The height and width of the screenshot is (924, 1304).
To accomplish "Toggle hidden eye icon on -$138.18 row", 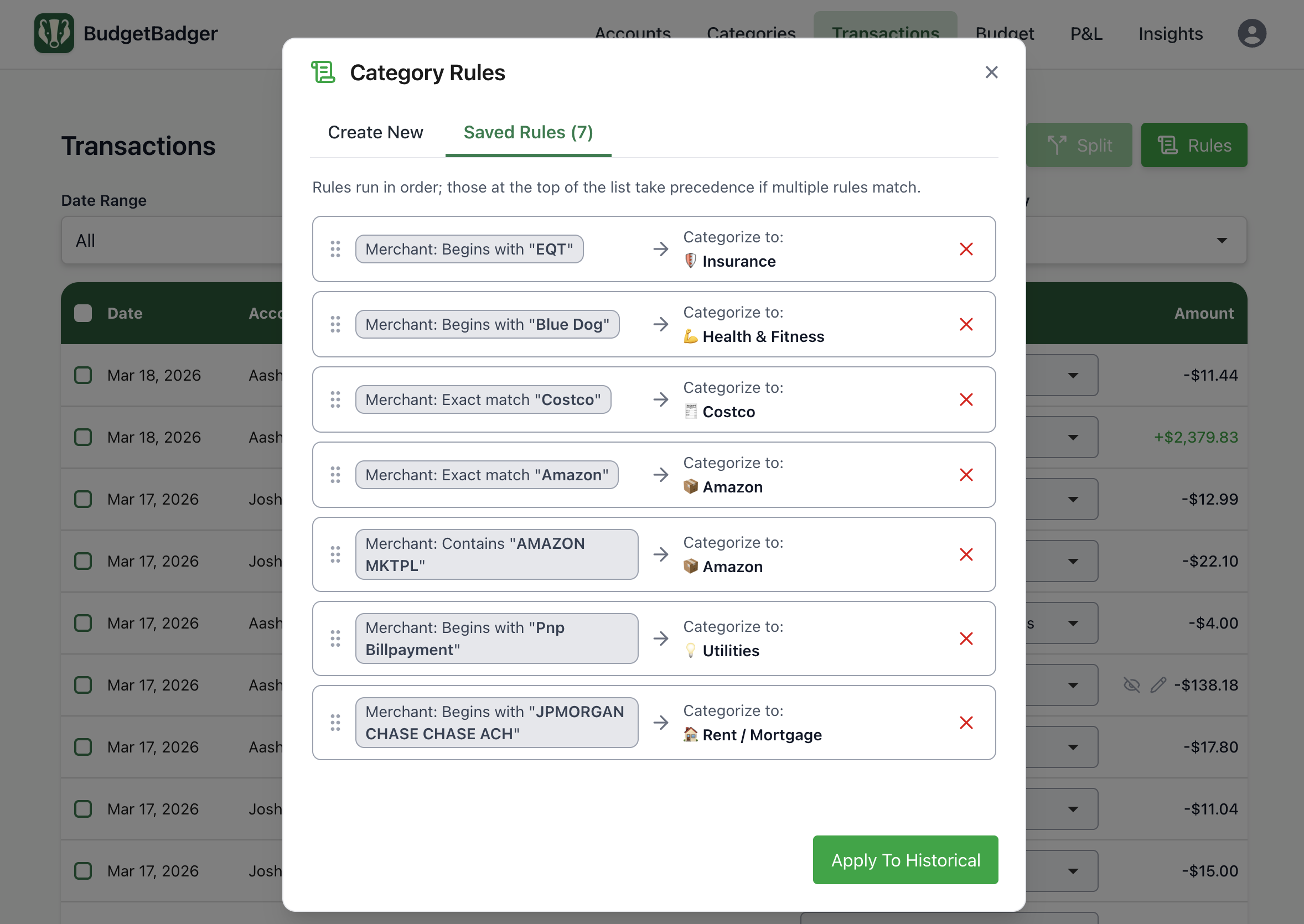I will tap(1131, 685).
